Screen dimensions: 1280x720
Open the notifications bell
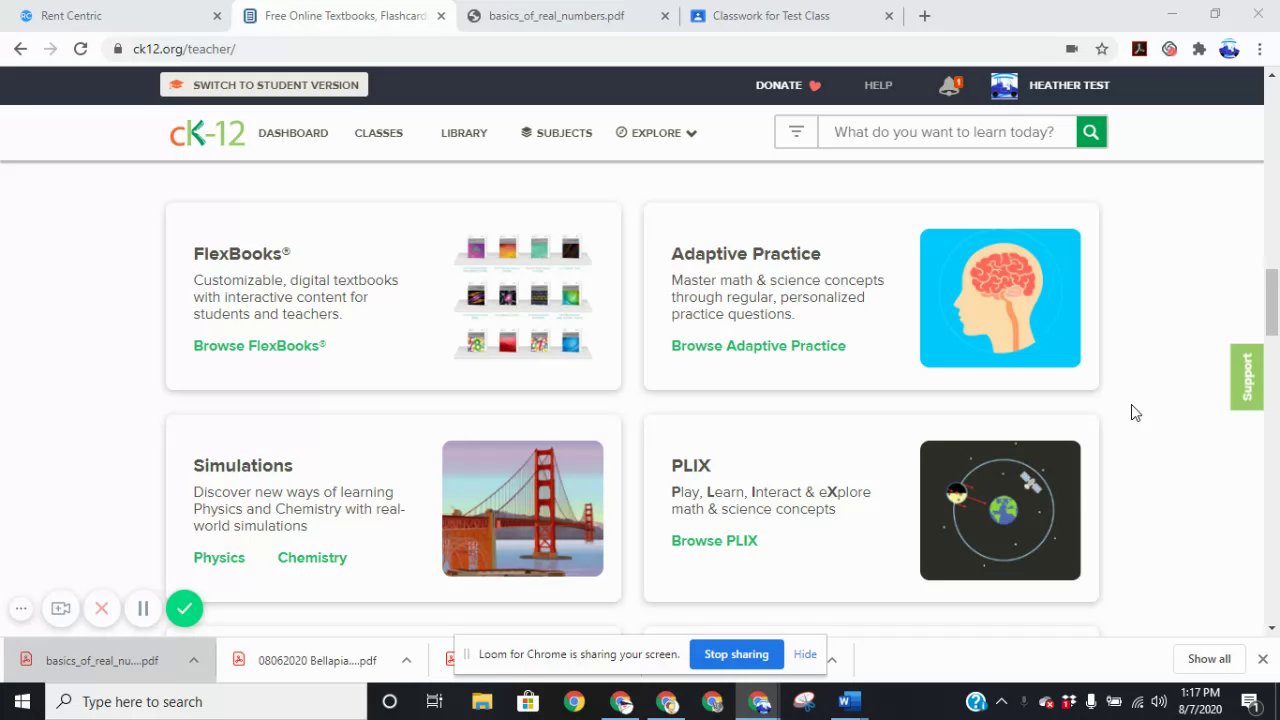click(x=949, y=86)
